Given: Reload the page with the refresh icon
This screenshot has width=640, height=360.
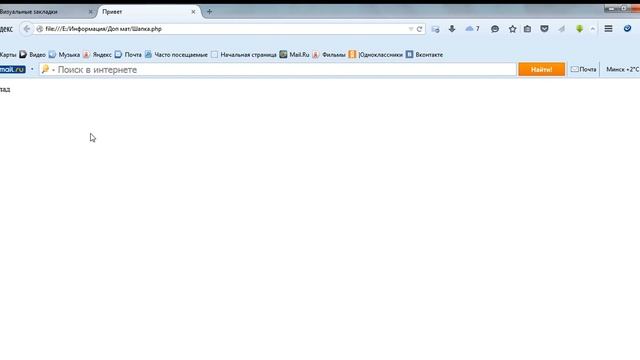Looking at the screenshot, I should [419, 29].
